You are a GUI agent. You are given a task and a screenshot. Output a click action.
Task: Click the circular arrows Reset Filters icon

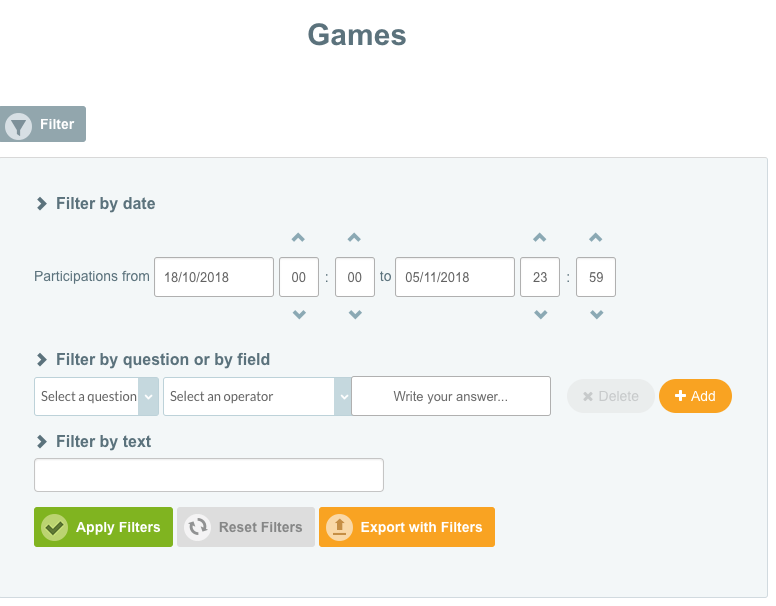[198, 527]
